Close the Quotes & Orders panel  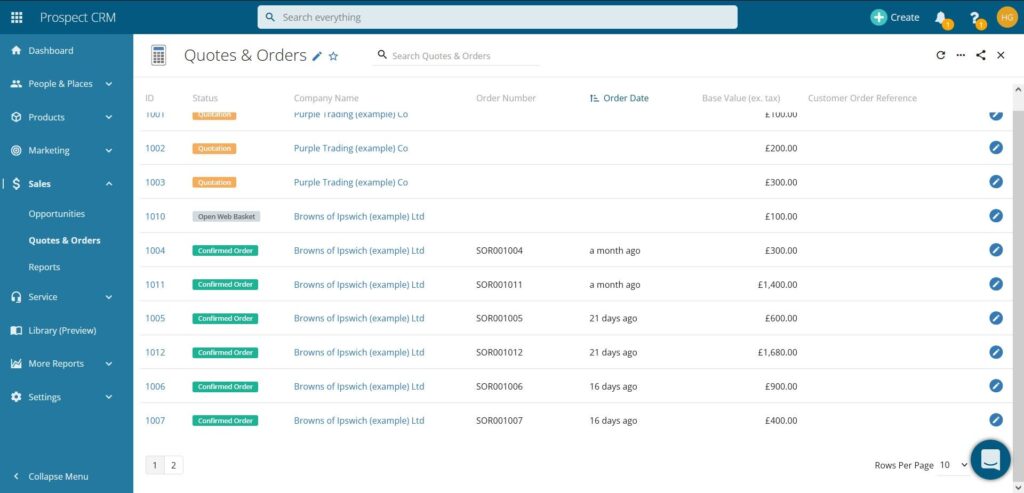[1000, 56]
